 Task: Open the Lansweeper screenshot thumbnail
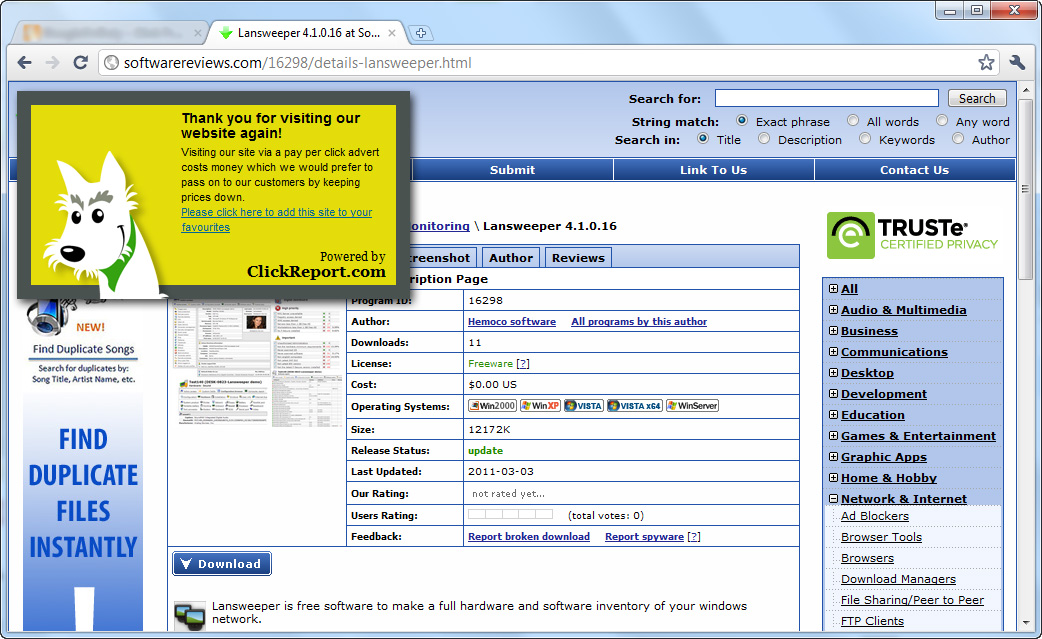[258, 362]
